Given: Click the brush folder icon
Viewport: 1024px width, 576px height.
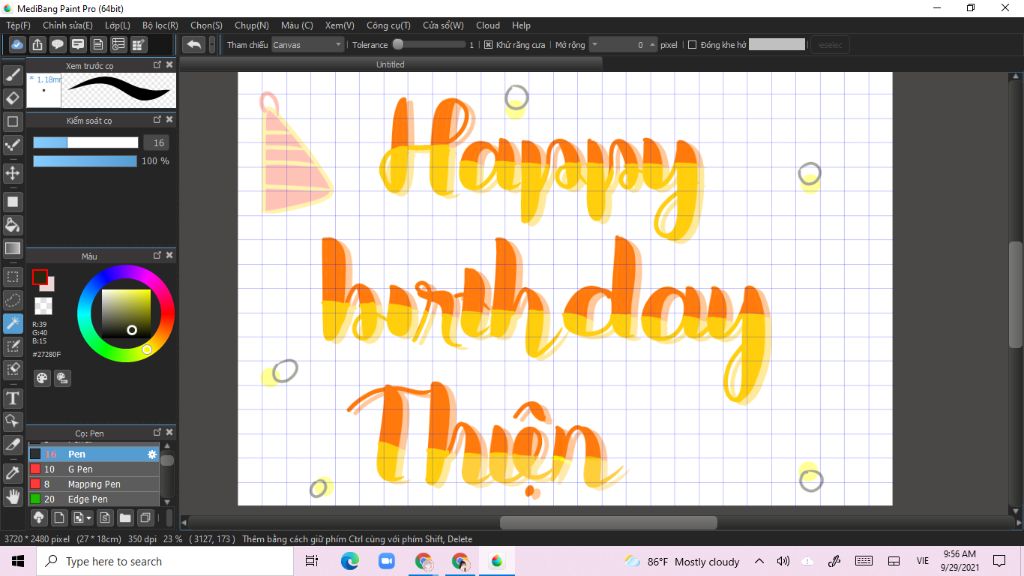Looking at the screenshot, I should coord(125,518).
